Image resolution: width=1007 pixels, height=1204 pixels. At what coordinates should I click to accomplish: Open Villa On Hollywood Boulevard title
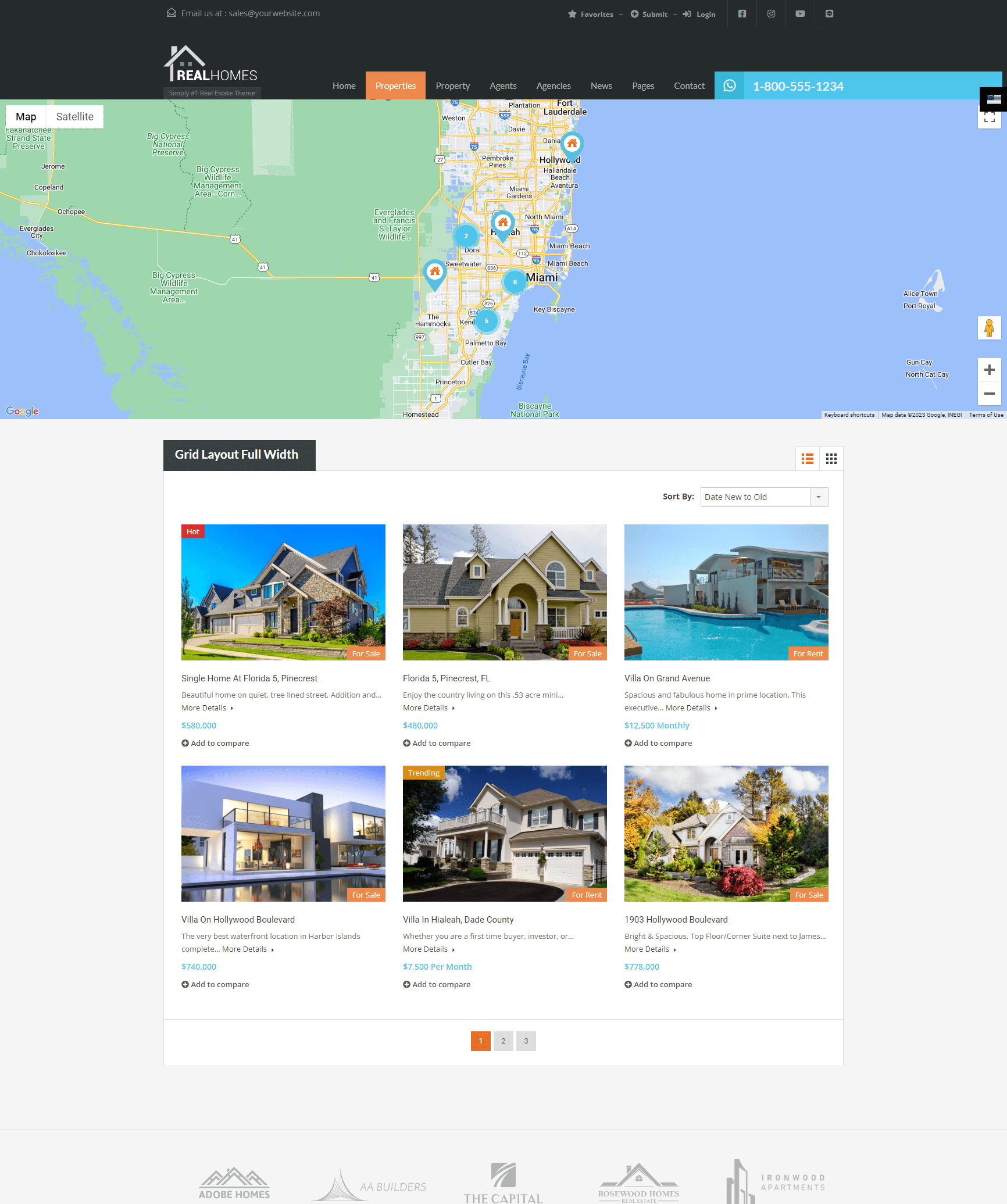pyautogui.click(x=238, y=920)
